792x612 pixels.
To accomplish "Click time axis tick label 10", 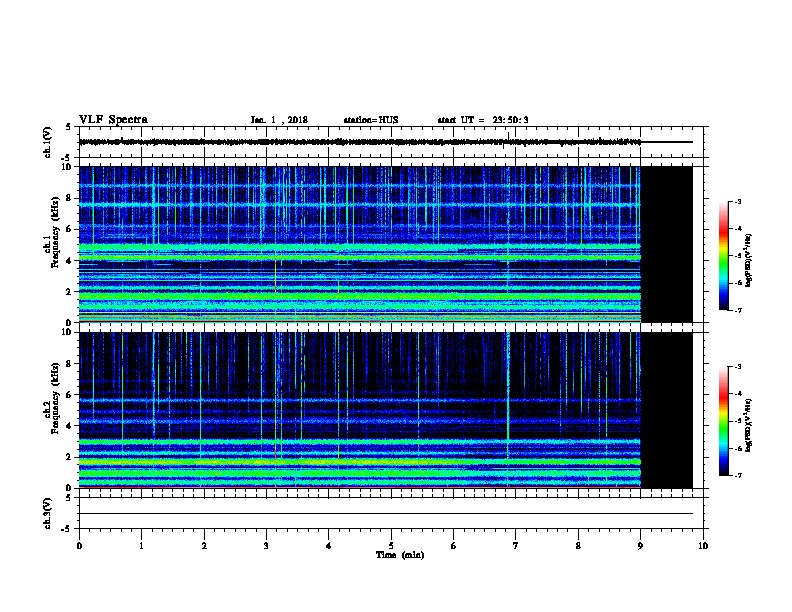I will (703, 545).
